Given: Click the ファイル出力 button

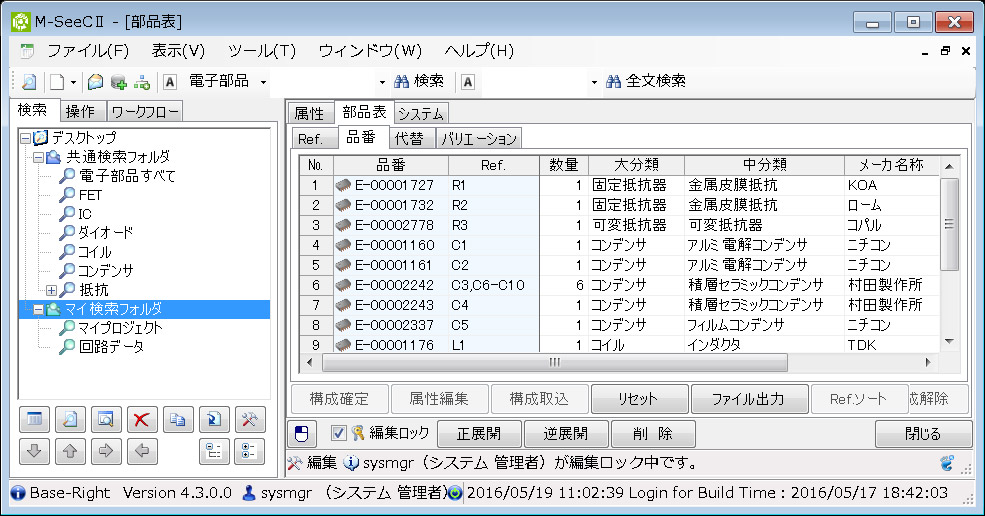Looking at the screenshot, I should tap(749, 399).
